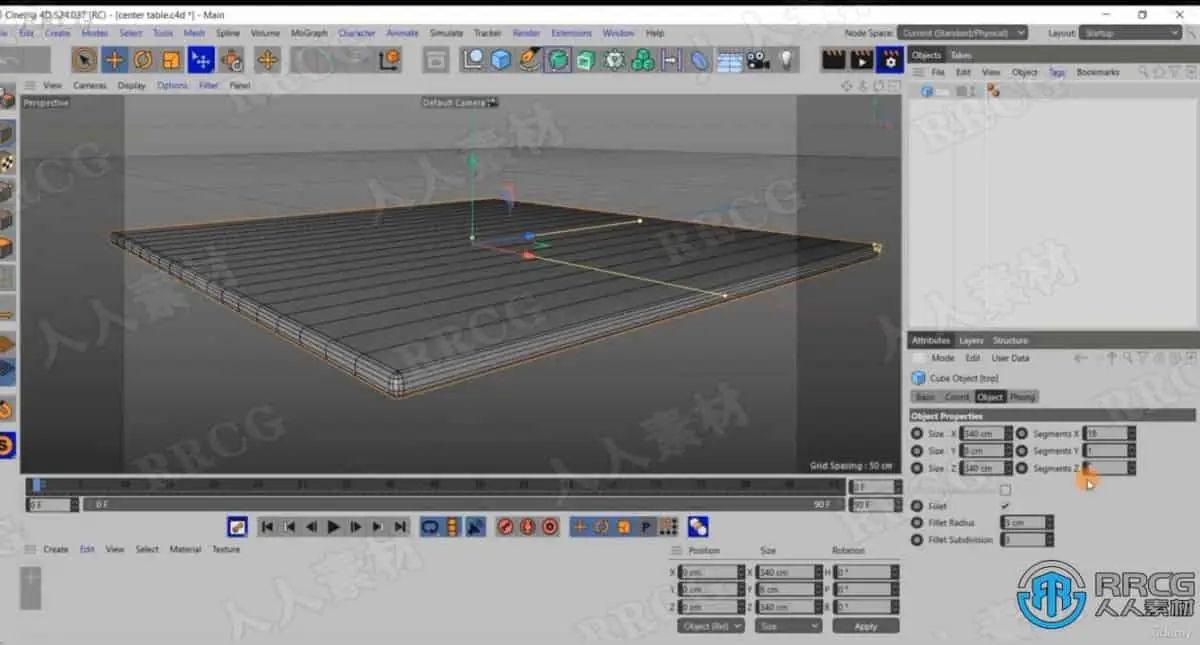Viewport: 1200px width, 645px height.
Task: Activate the Move tool
Action: pyautogui.click(x=115, y=60)
